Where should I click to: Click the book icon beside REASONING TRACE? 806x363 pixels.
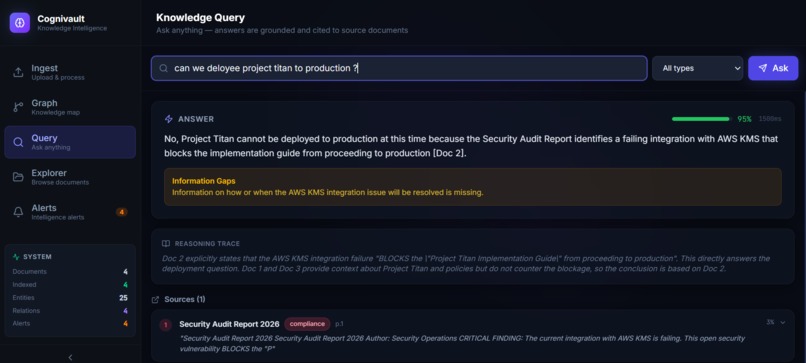click(166, 244)
